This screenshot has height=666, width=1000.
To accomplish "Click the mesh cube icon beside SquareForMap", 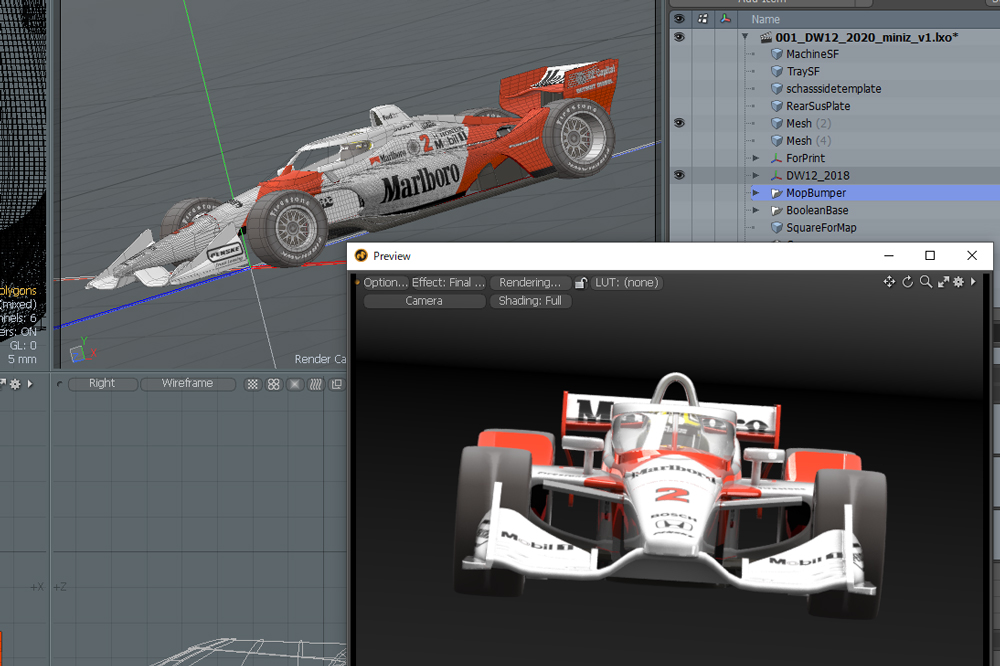I will (777, 227).
